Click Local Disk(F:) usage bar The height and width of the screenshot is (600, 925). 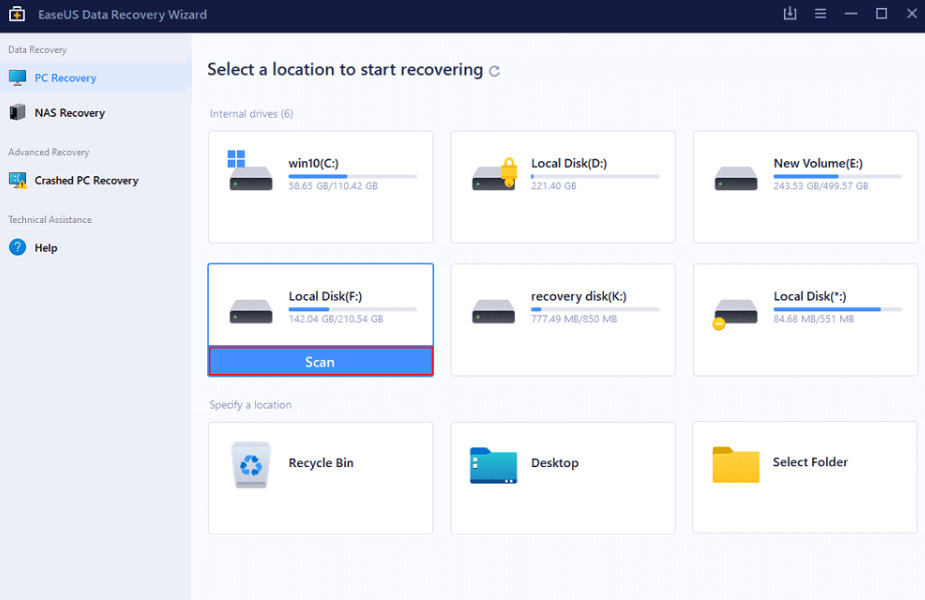coord(353,309)
